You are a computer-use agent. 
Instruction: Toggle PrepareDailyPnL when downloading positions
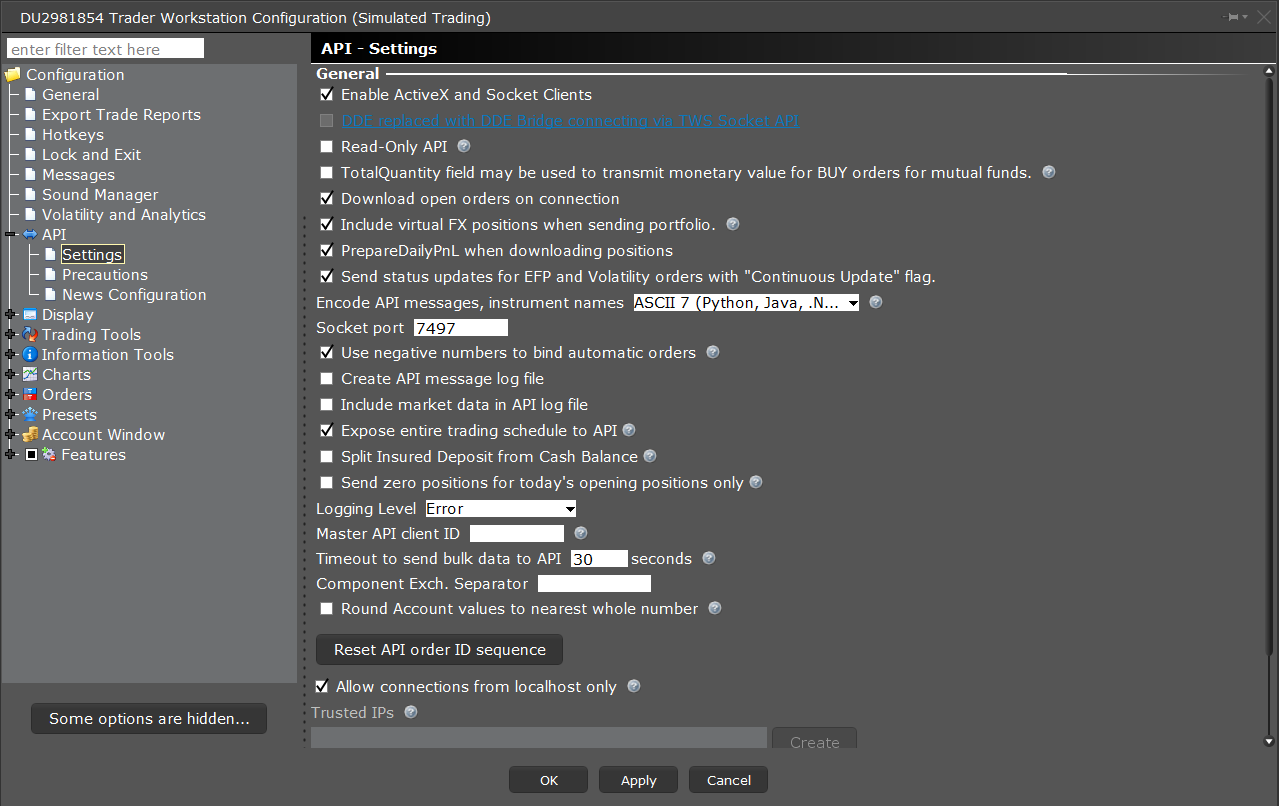[x=326, y=251]
